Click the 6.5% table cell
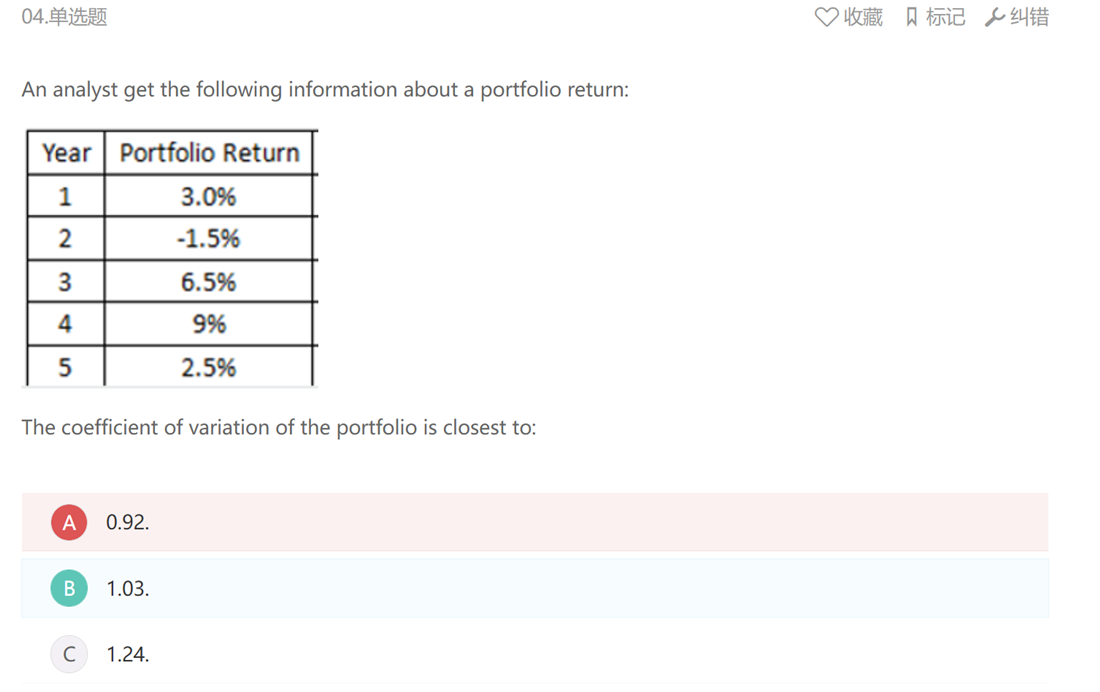This screenshot has width=1100, height=692. [208, 282]
